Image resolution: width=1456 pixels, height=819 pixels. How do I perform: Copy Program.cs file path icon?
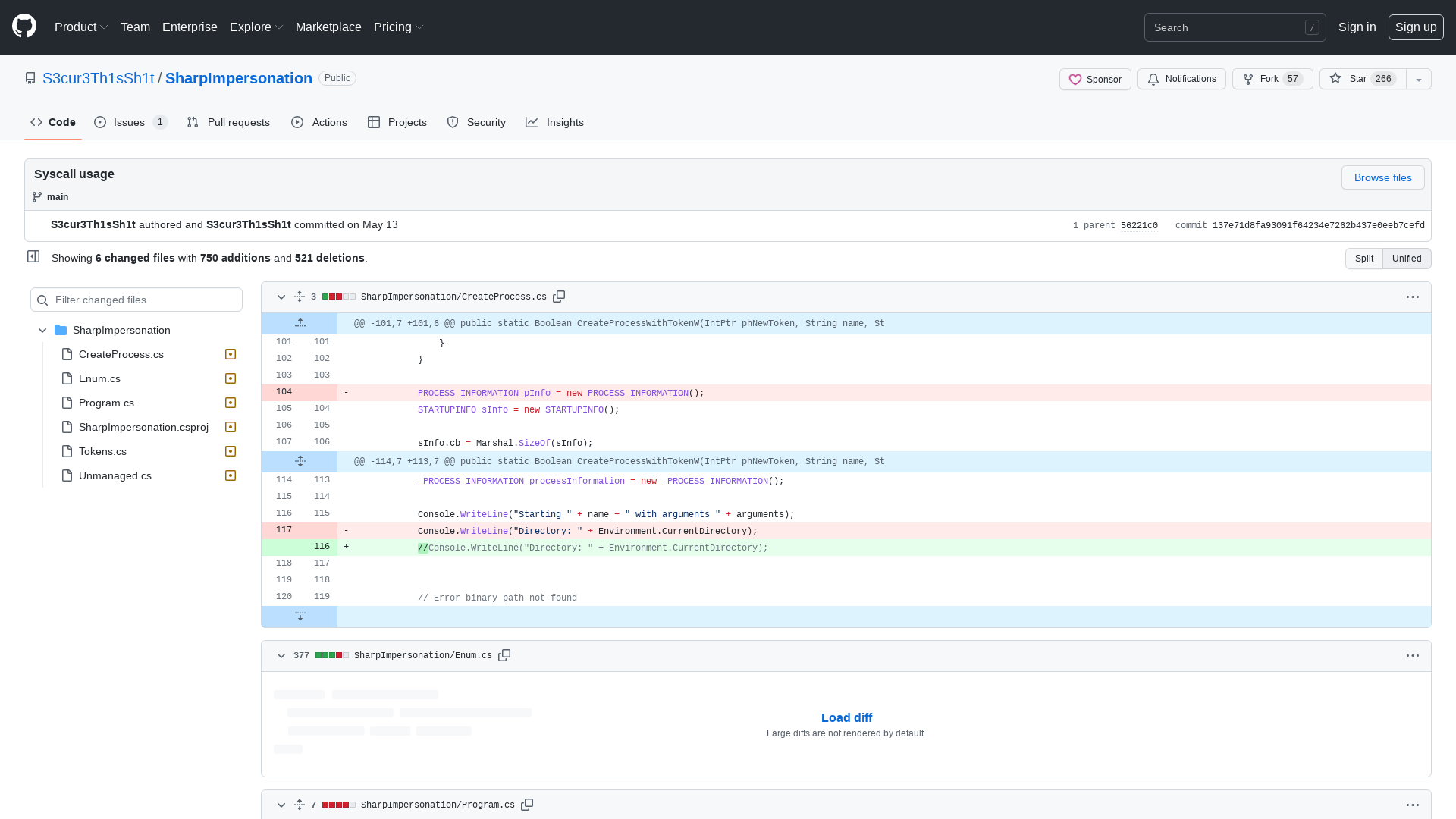click(527, 805)
